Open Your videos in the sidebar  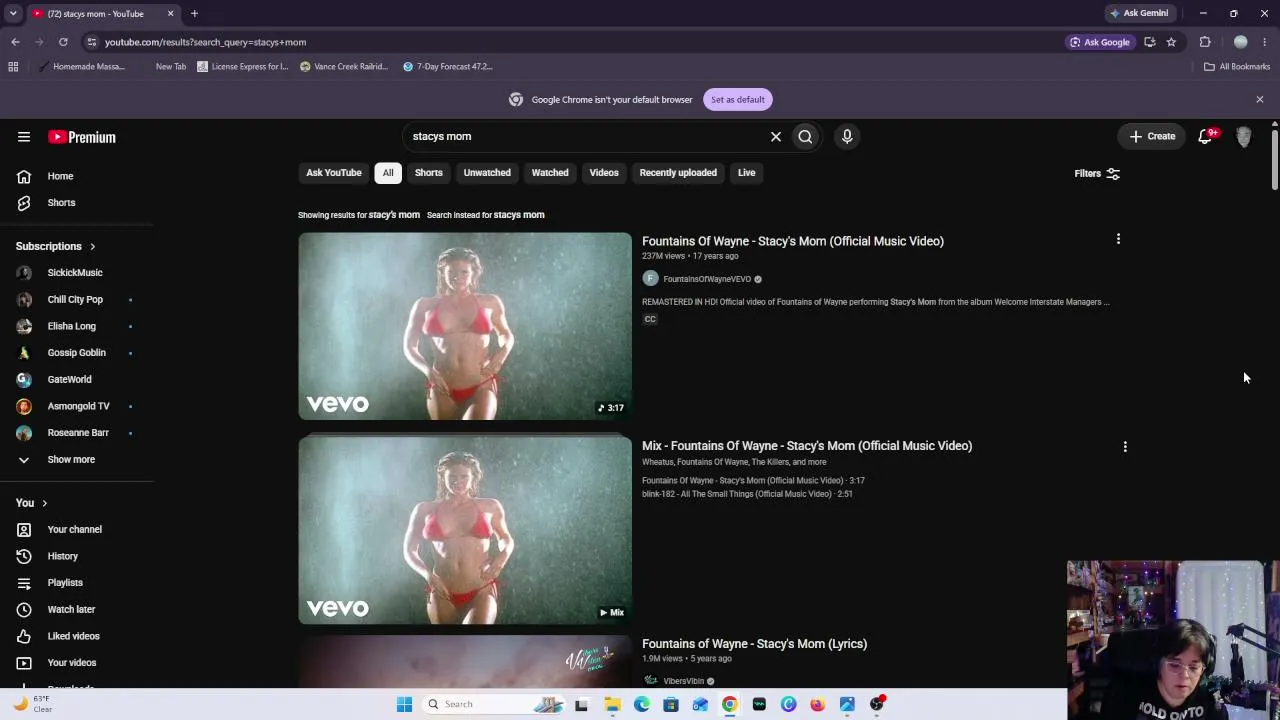tap(72, 662)
